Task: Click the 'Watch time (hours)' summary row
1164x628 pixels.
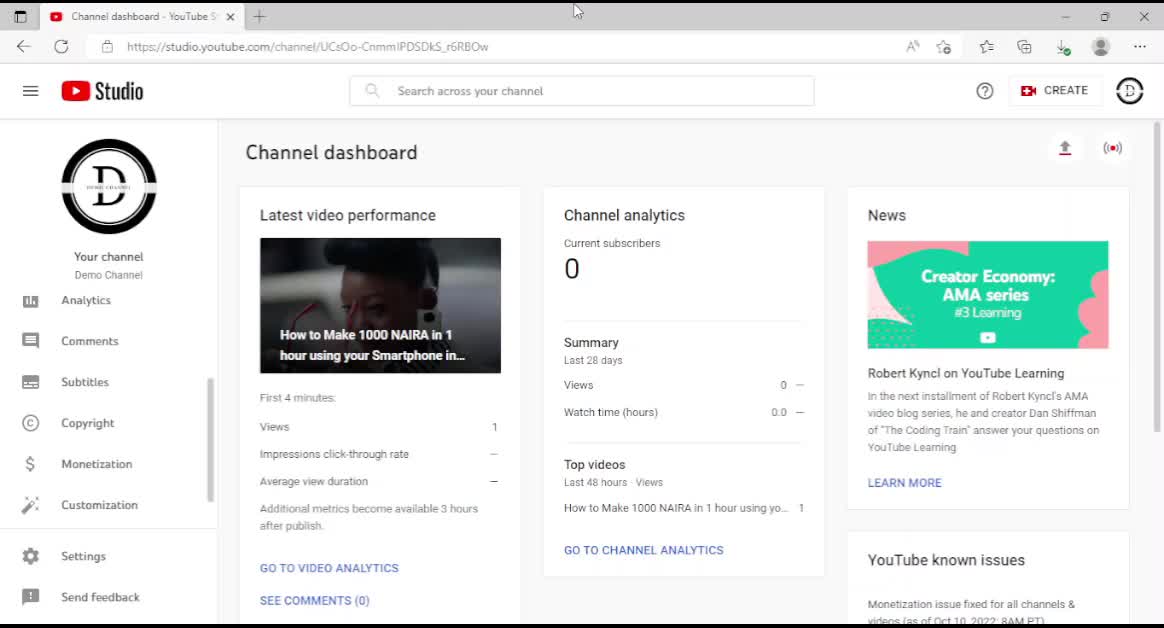Action: coord(684,413)
